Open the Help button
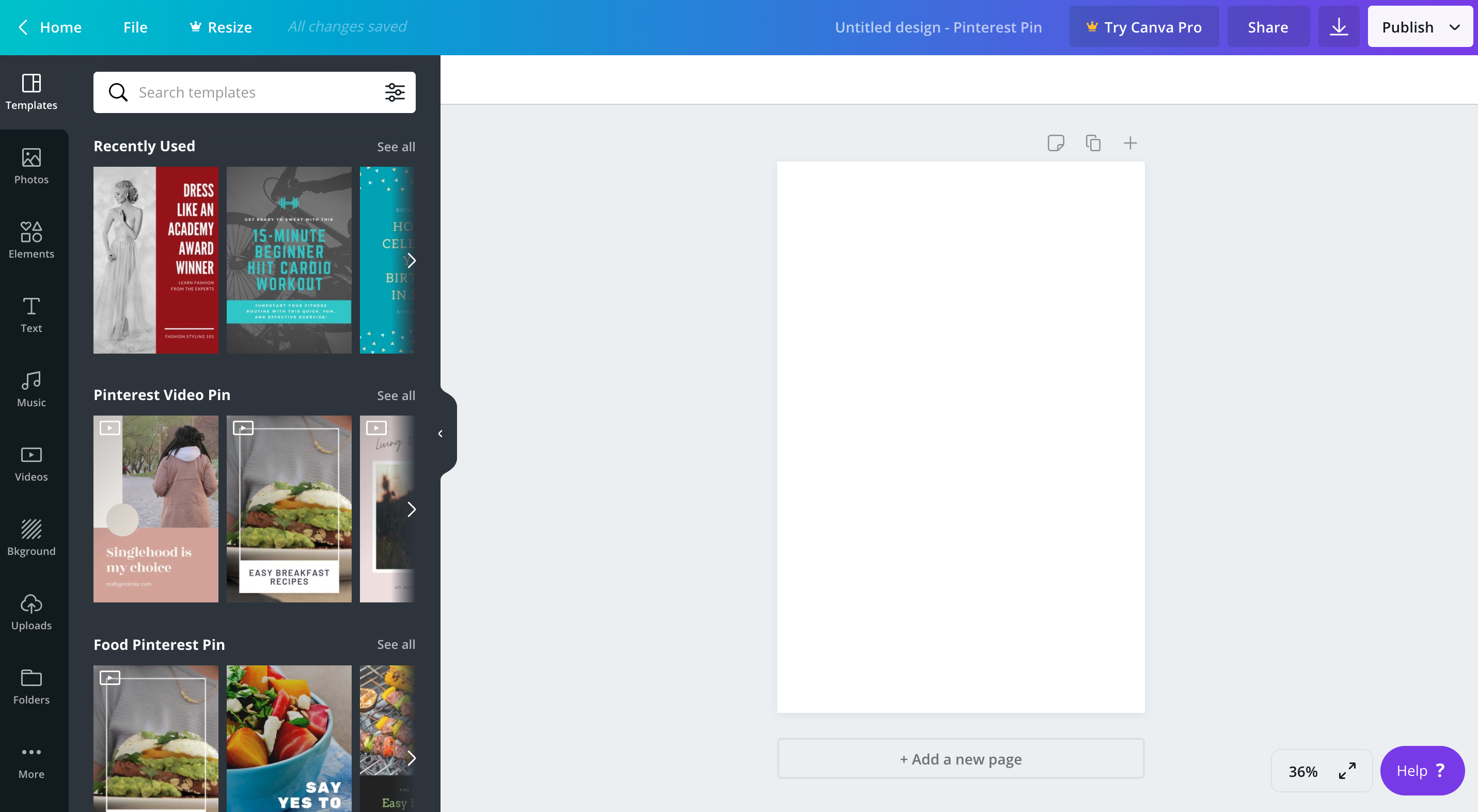 tap(1422, 771)
